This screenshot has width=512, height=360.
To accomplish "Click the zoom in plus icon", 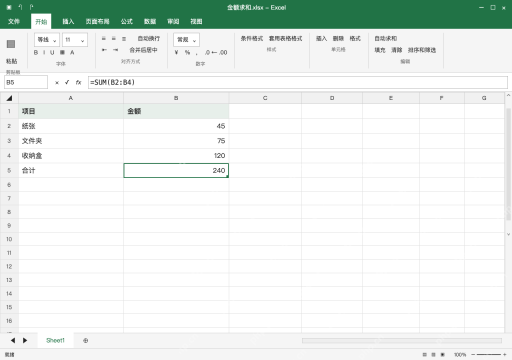I will (x=505, y=355).
